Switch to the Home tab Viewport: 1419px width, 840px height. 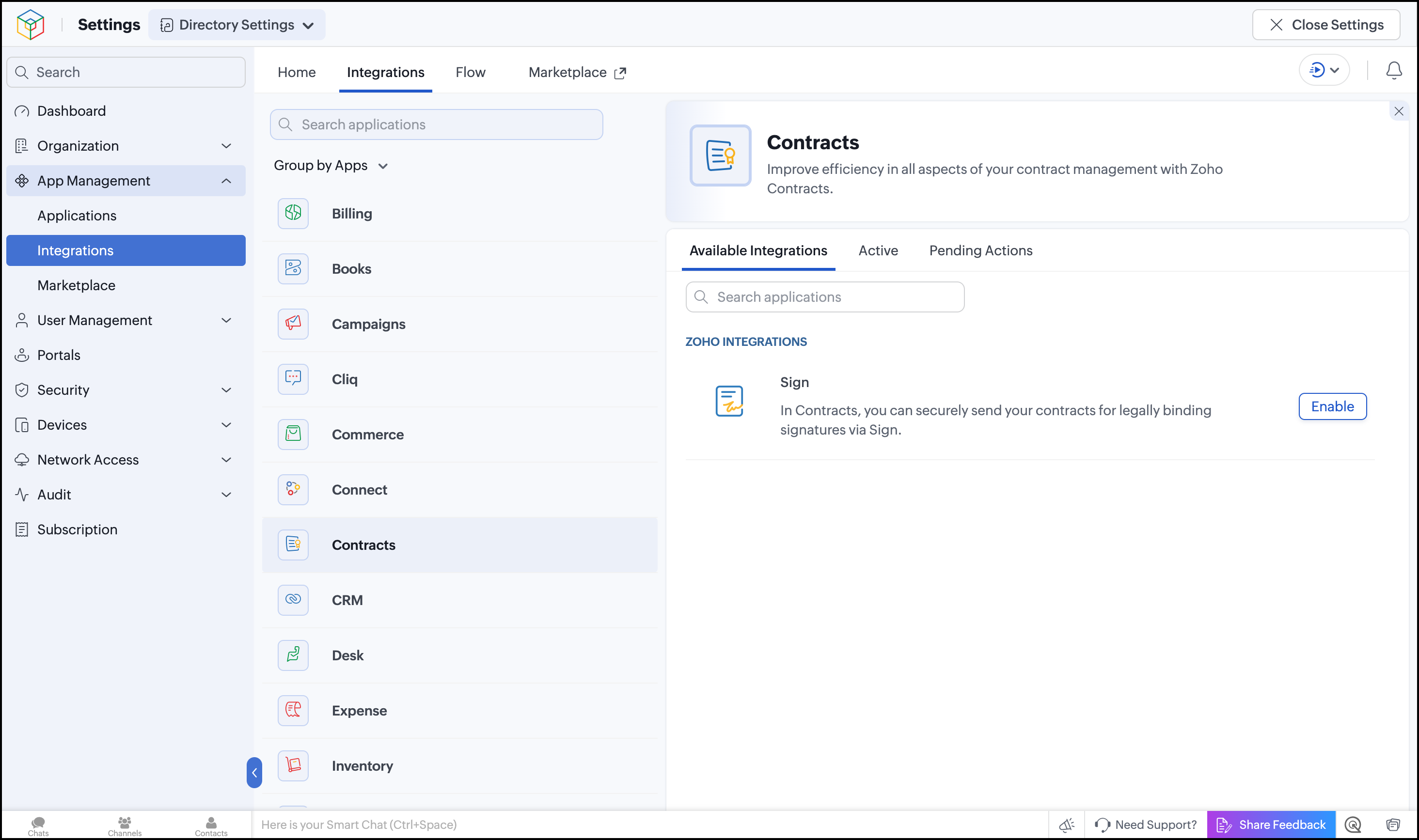pos(297,72)
